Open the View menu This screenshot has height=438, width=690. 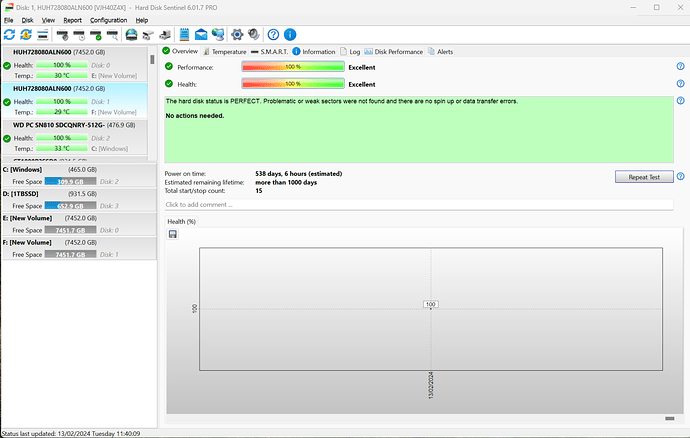(48, 20)
